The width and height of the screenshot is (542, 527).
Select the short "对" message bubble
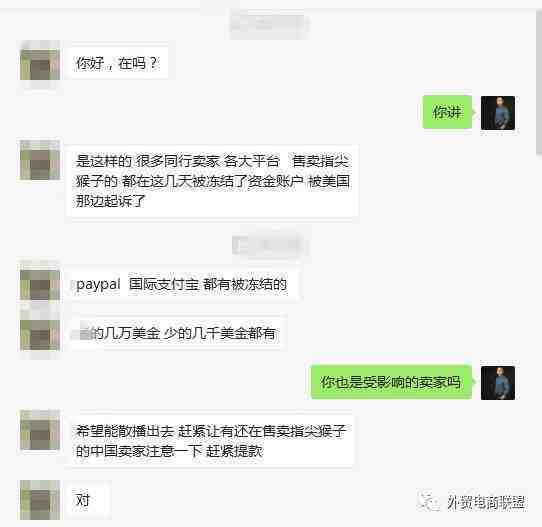pyautogui.click(x=87, y=500)
